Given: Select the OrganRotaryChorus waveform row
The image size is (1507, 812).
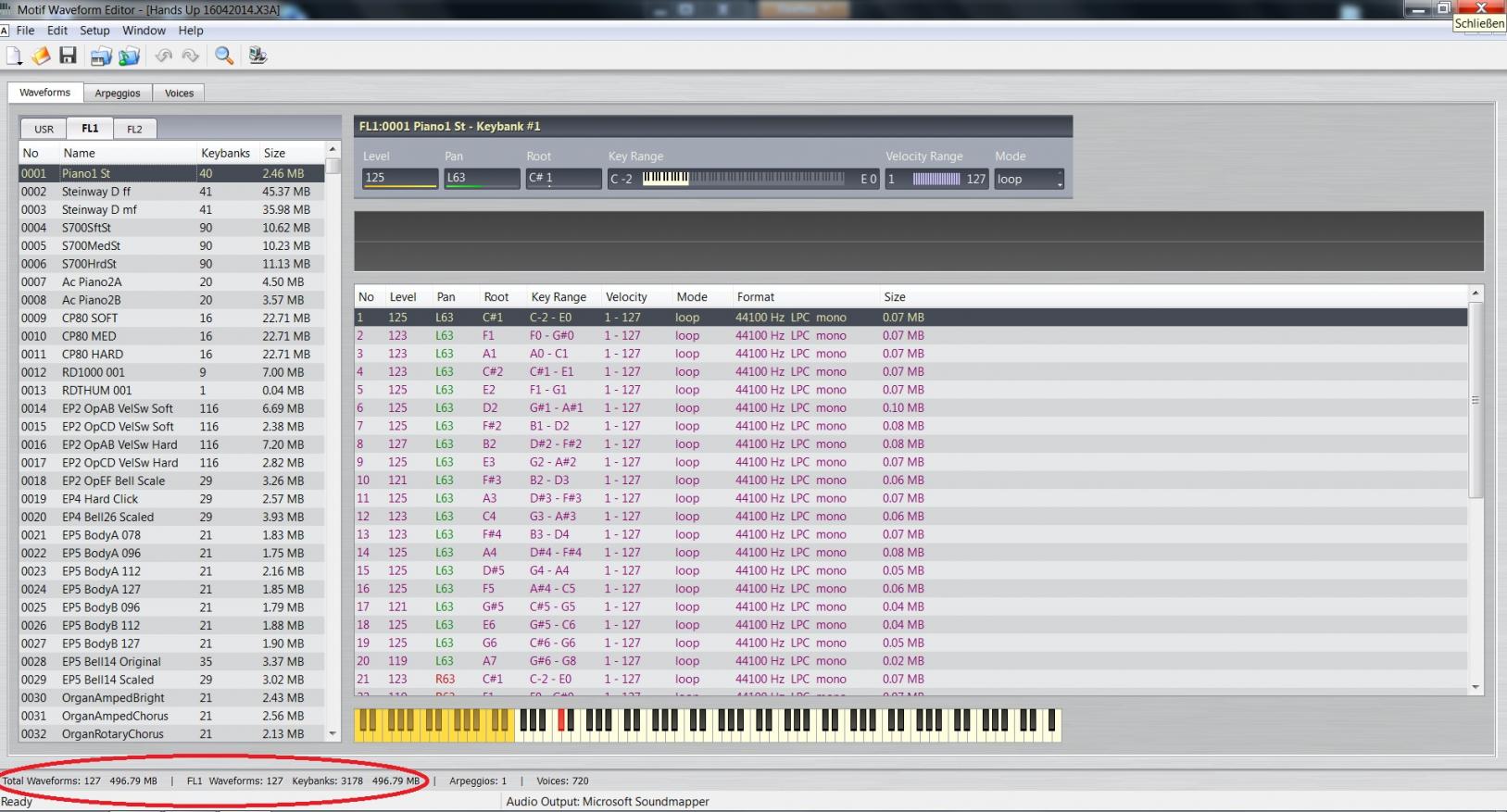Looking at the screenshot, I should tap(172, 733).
